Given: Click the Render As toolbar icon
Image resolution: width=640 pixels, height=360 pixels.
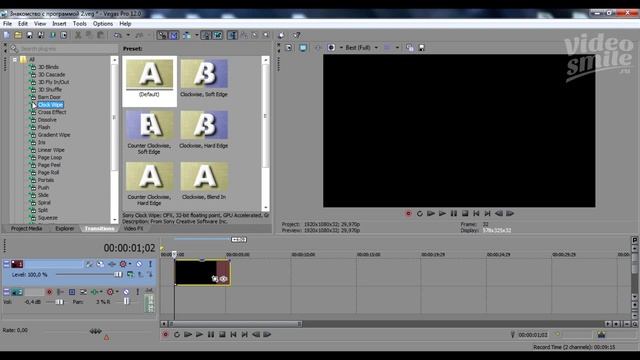Looking at the screenshot, I should [52, 36].
